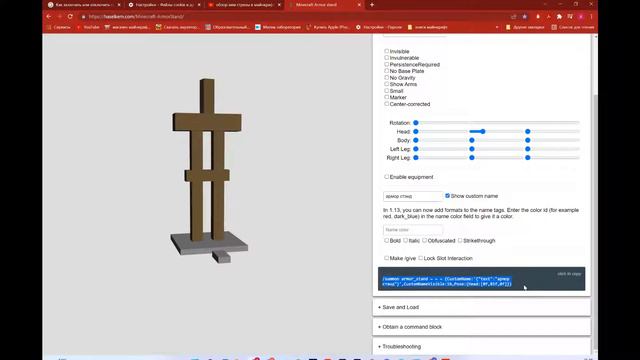Enable Obfuscated name formatting
Image resolution: width=640 pixels, height=360 pixels.
pyautogui.click(x=424, y=240)
